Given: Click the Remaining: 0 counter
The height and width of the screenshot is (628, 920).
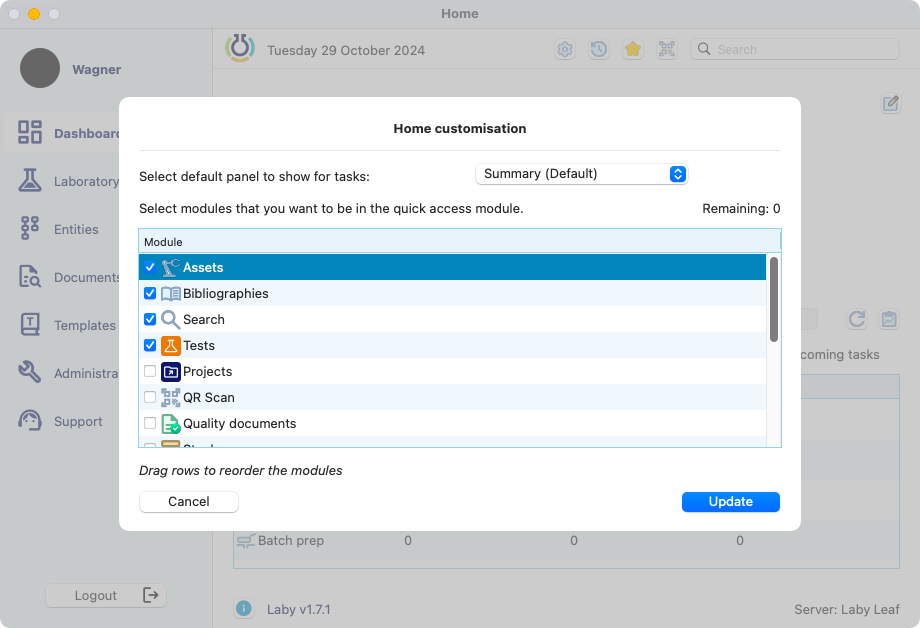Looking at the screenshot, I should pyautogui.click(x=741, y=208).
